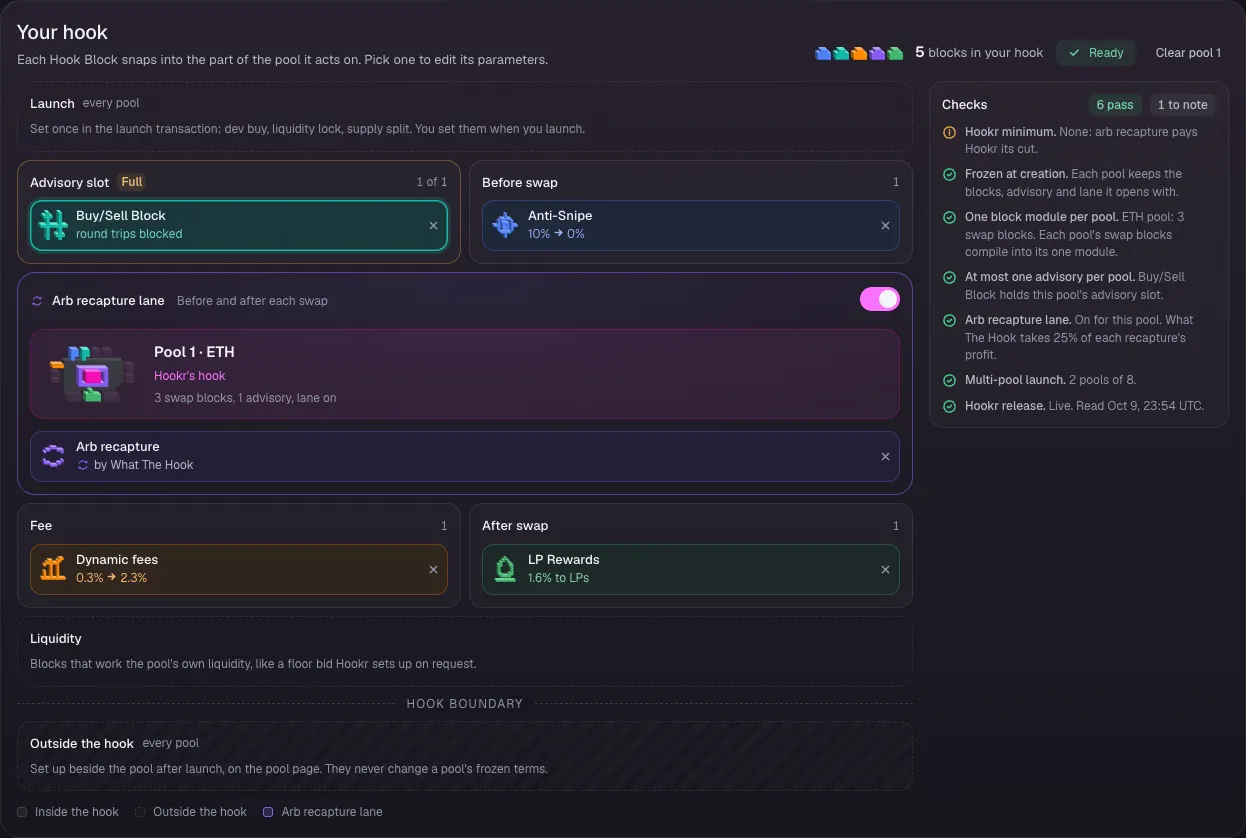Click the Anti-Snipe crosshair icon
The height and width of the screenshot is (838, 1246).
pos(505,225)
